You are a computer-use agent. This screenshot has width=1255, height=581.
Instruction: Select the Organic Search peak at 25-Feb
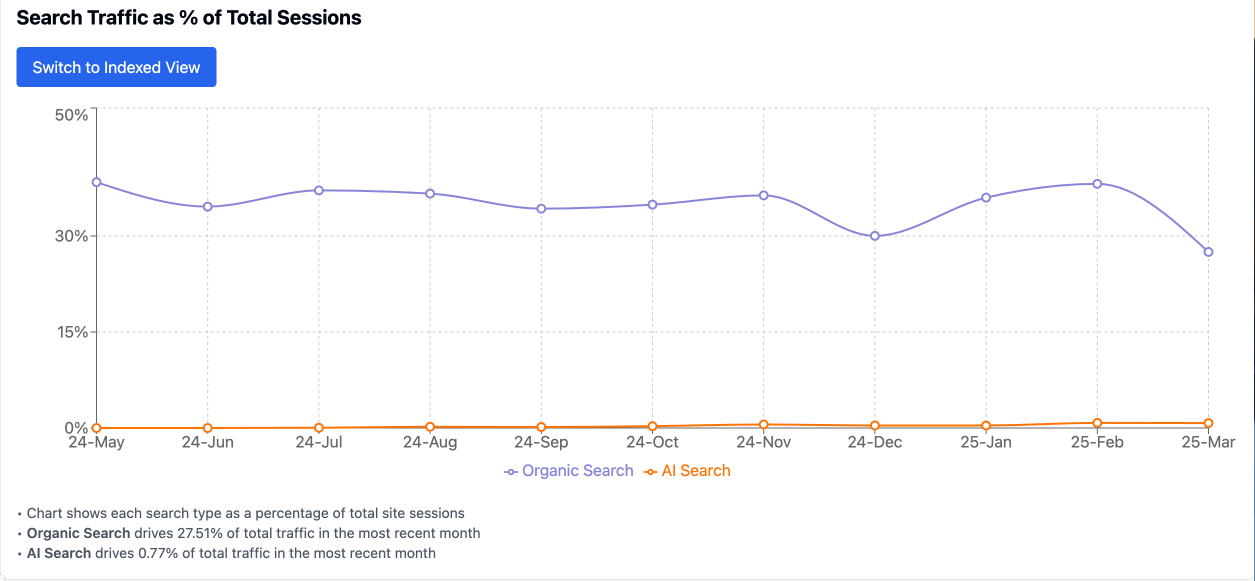pos(1096,184)
